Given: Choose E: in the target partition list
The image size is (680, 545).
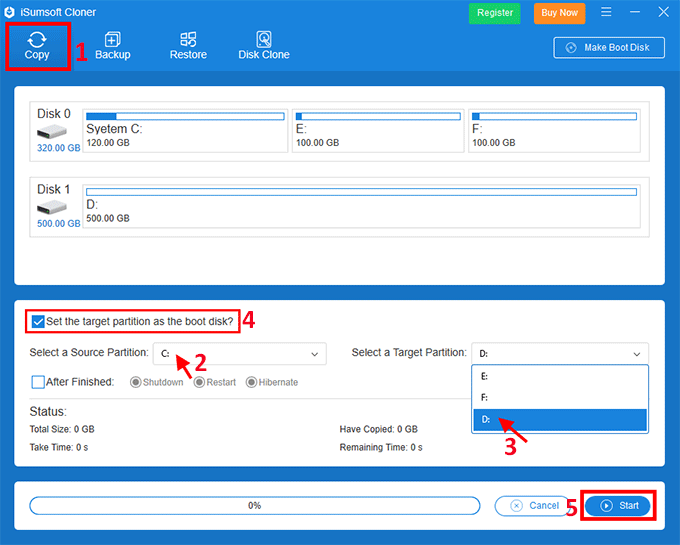Looking at the screenshot, I should [x=560, y=376].
